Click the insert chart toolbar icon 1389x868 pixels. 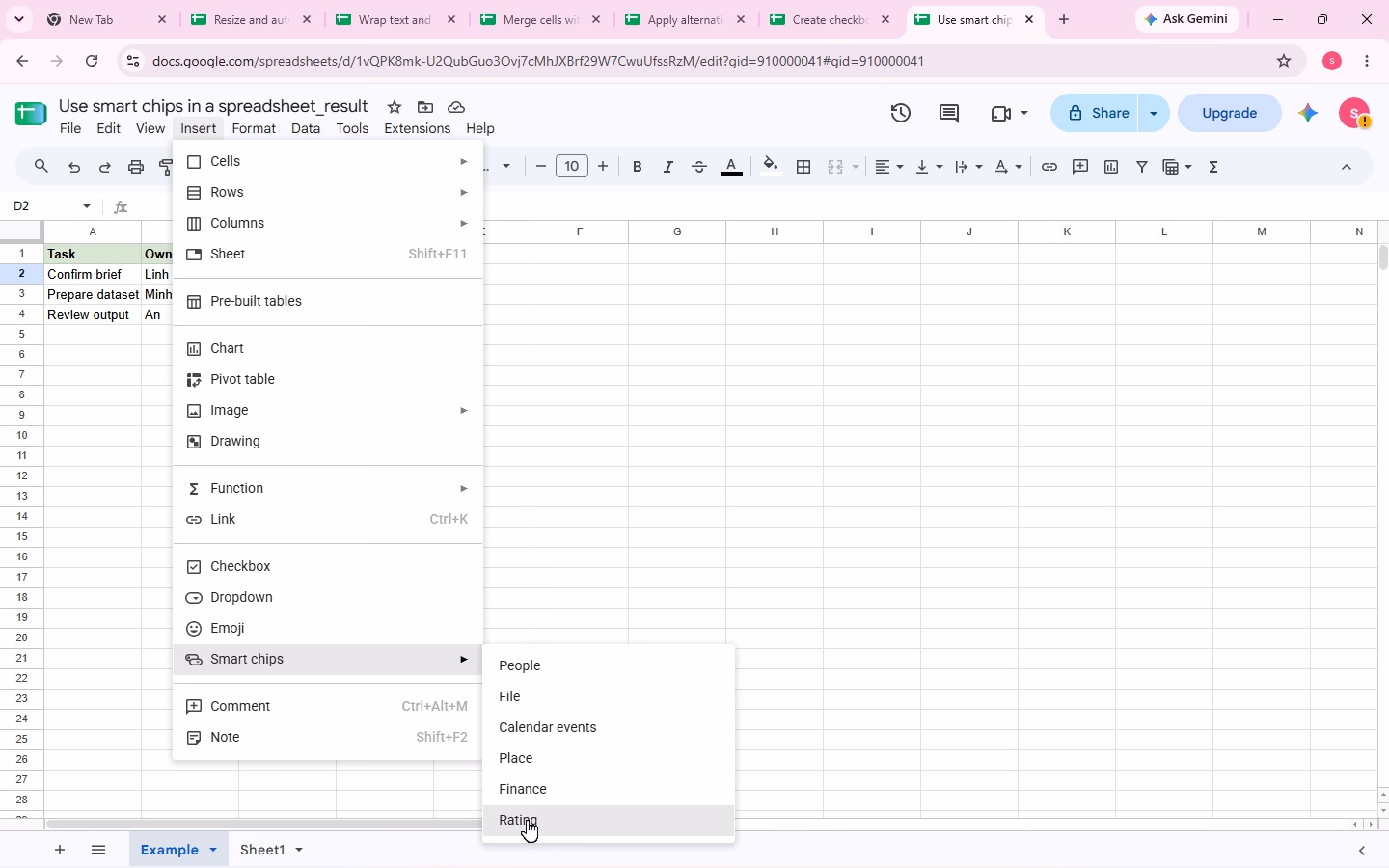click(x=1111, y=167)
